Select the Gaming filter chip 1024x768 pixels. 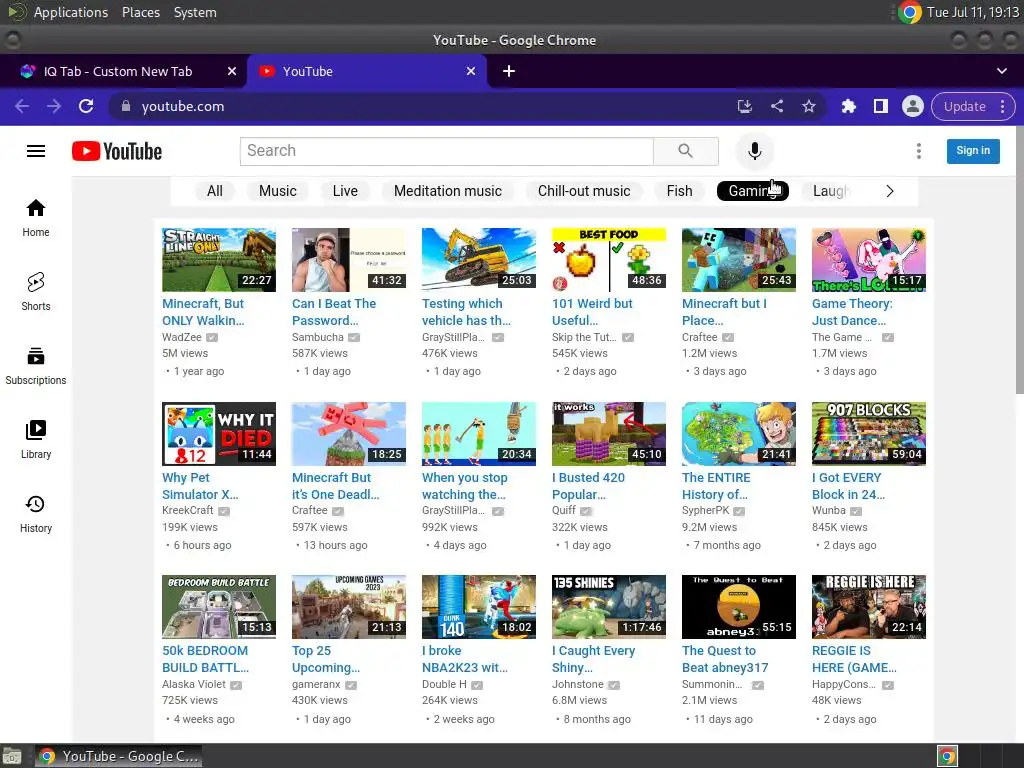click(752, 191)
